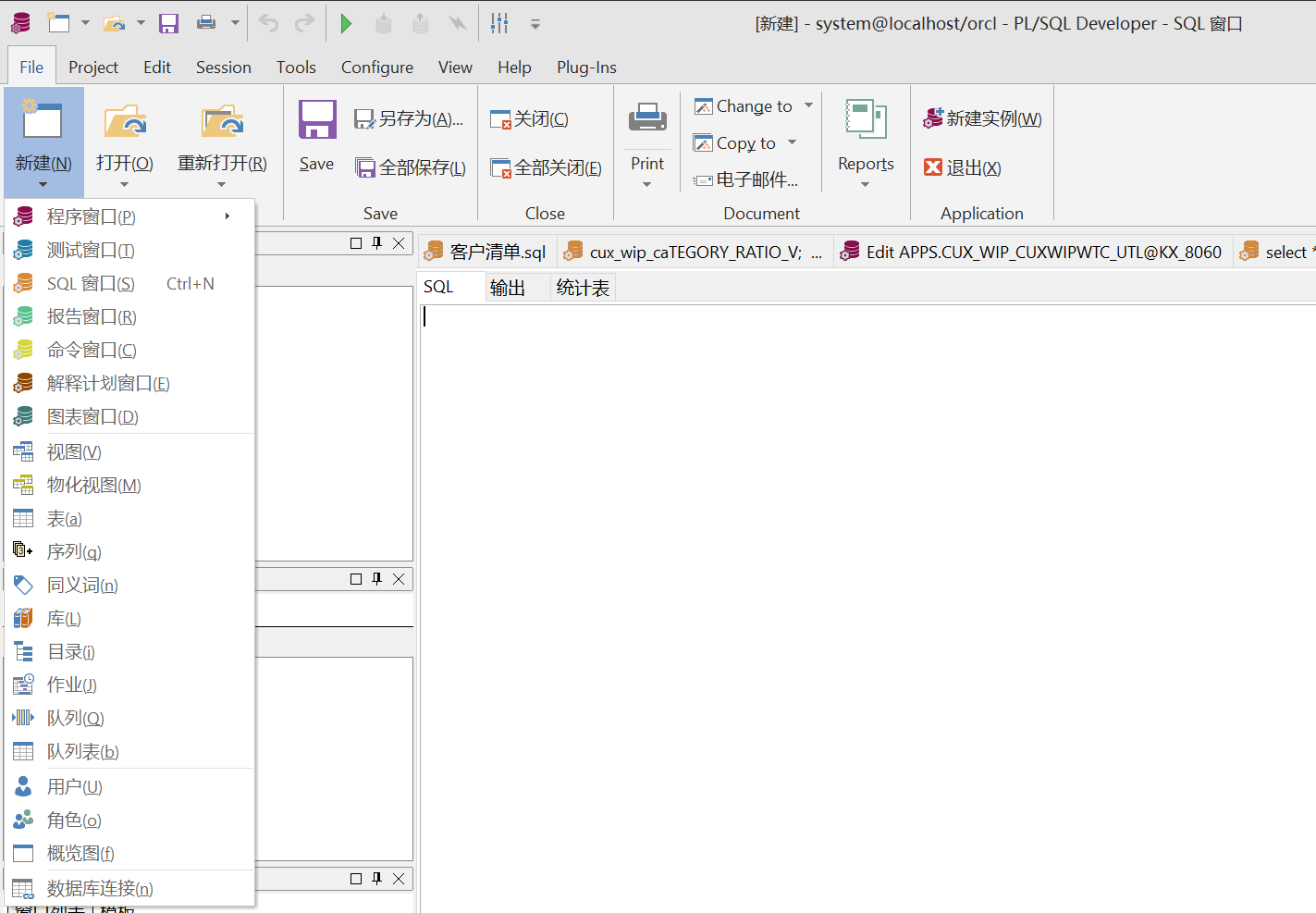Close the middle left docked panel
Screen dimensions: 1316x913
pos(399,579)
